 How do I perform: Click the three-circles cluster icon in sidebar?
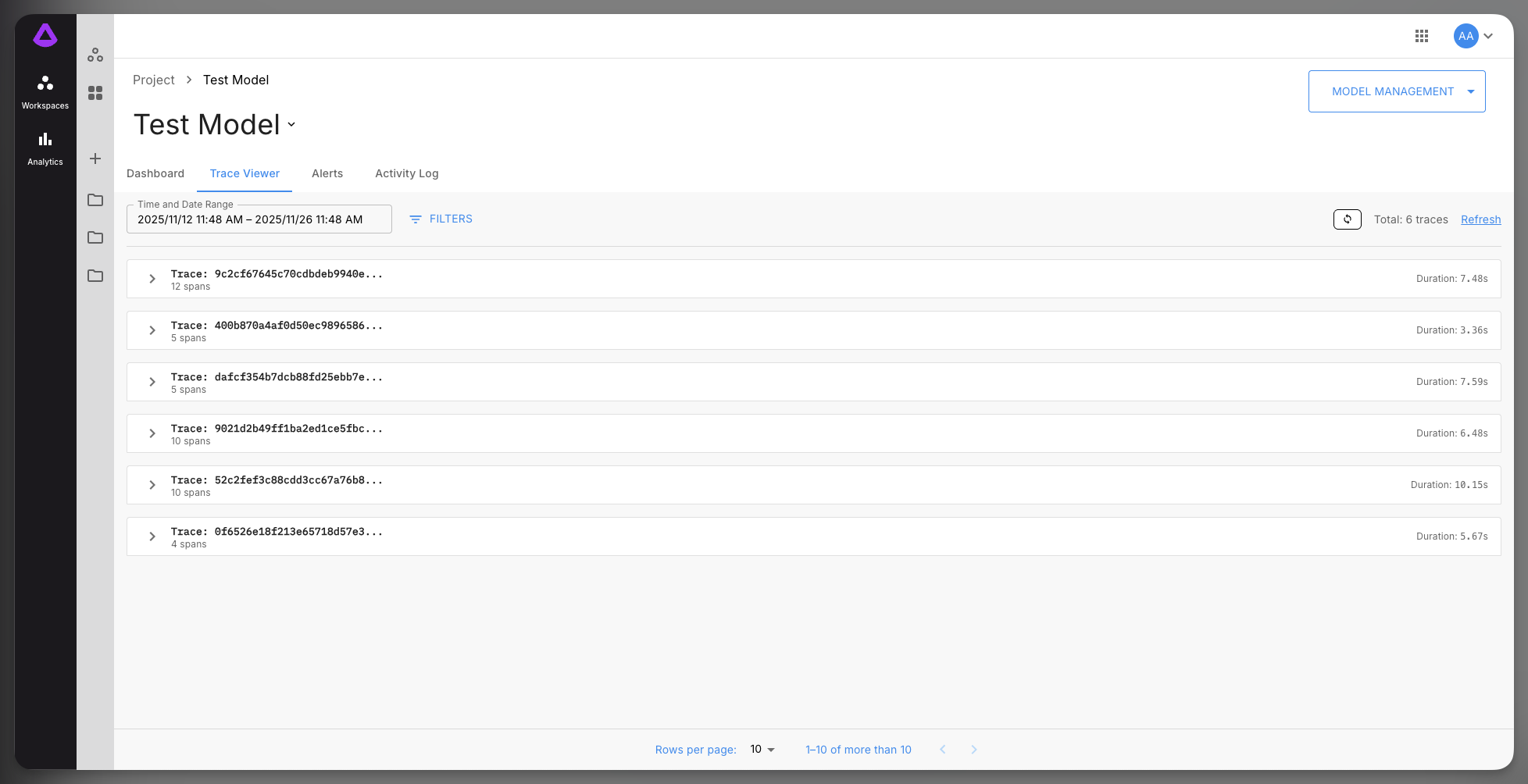pyautogui.click(x=95, y=55)
